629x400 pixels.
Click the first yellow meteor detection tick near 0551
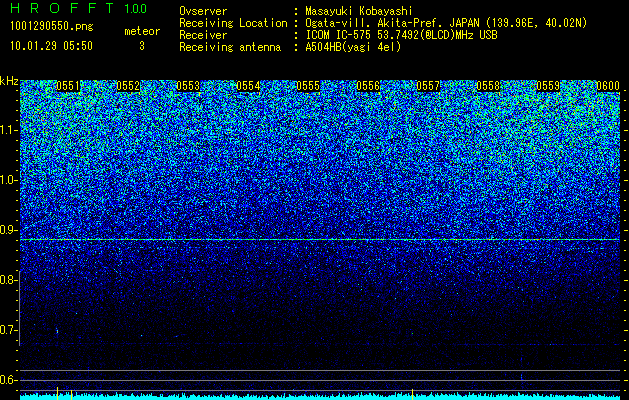tap(57, 393)
